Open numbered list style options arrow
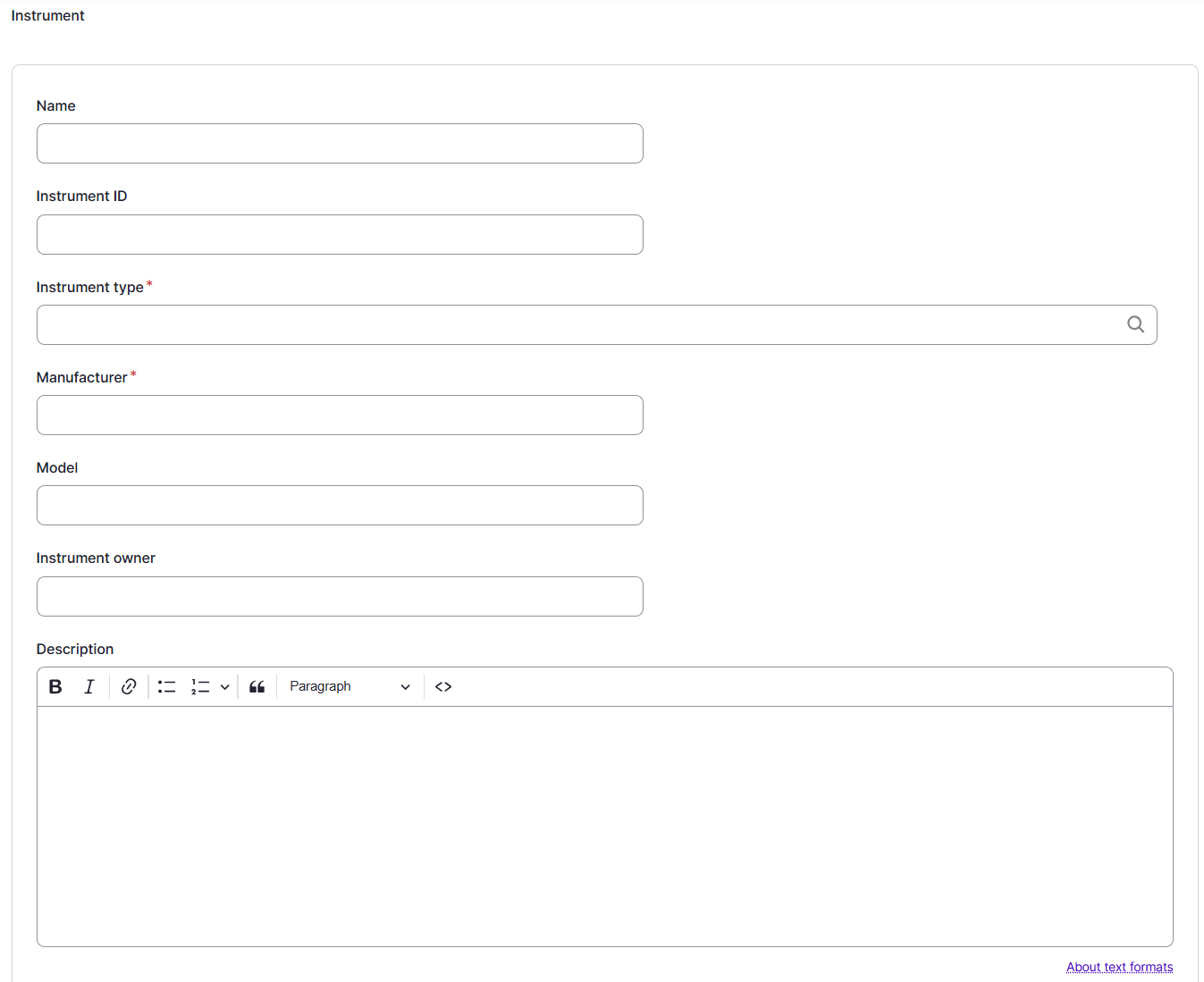Image resolution: width=1204 pixels, height=982 pixels. 224,686
